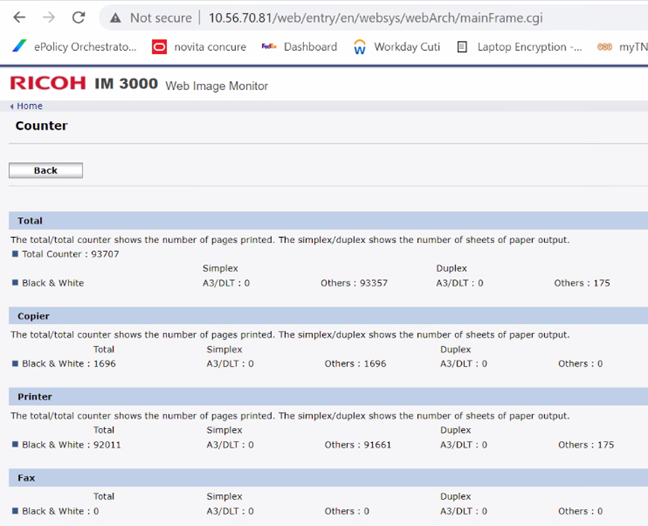Viewport: 648px width, 526px height.
Task: Click the myTN orange favicon
Action: click(x=604, y=47)
